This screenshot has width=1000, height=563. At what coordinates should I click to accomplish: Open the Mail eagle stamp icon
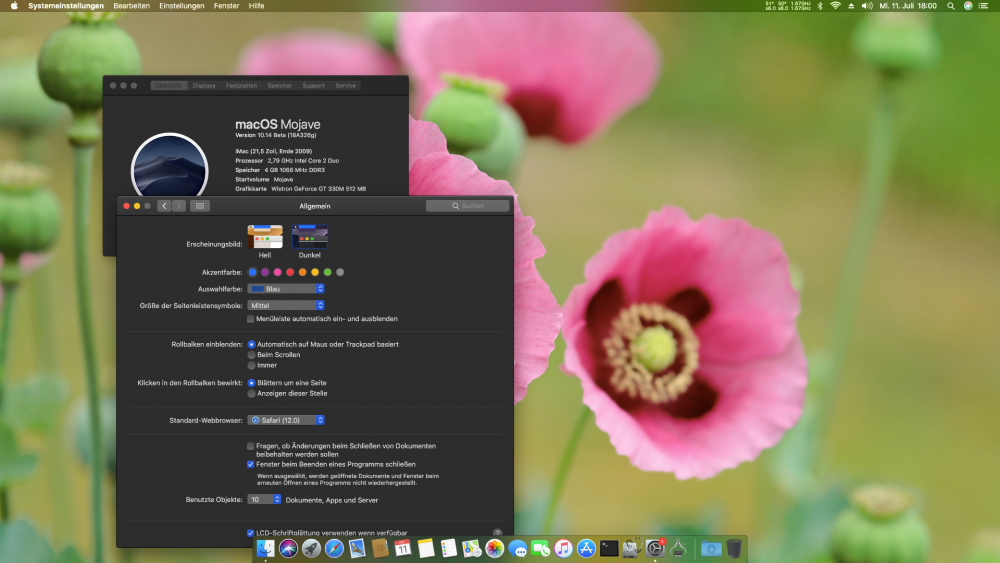point(357,548)
